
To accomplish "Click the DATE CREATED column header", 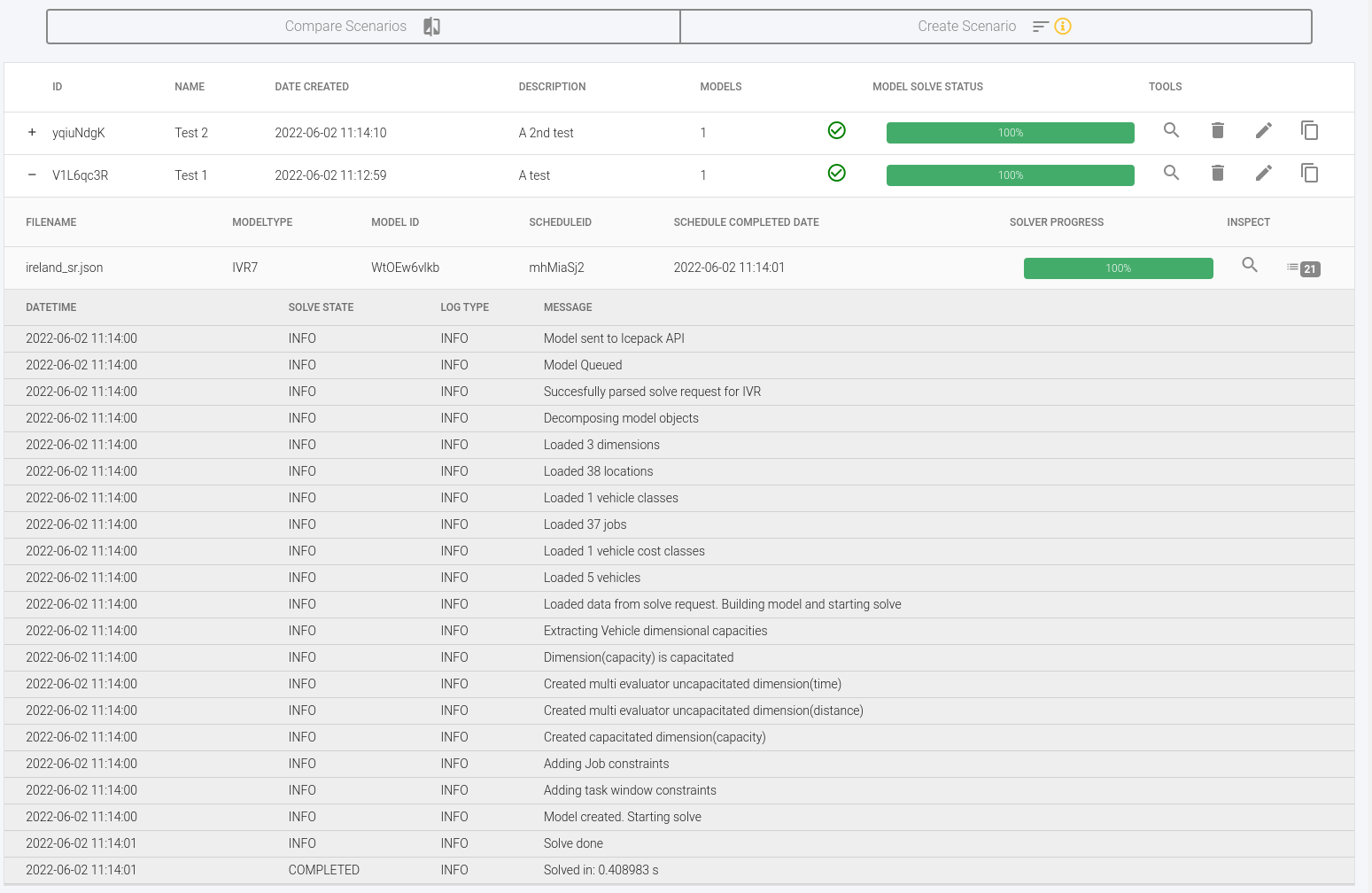I will tap(312, 87).
